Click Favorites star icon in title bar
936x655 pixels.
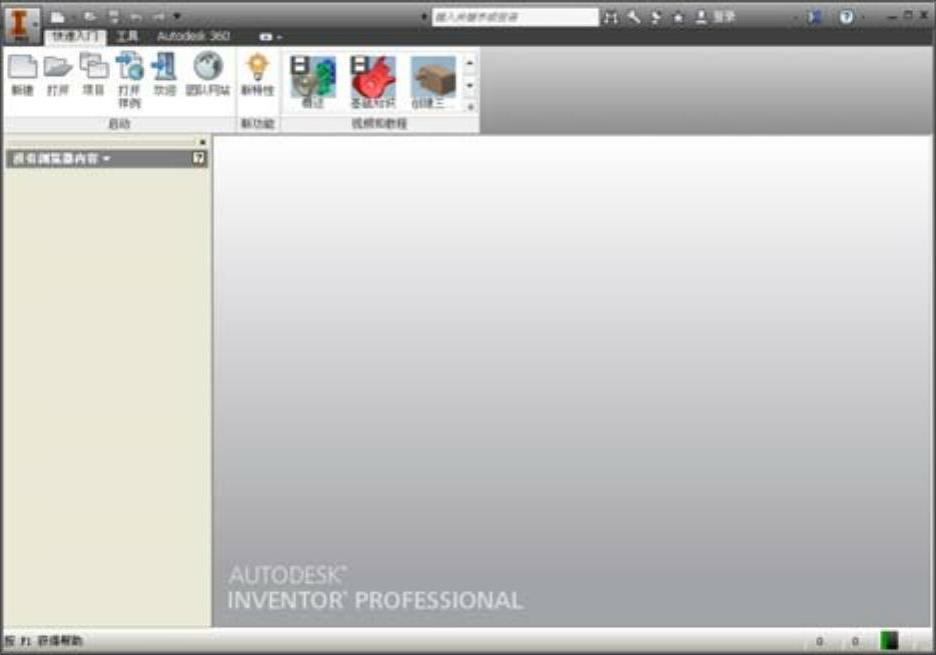(x=679, y=17)
